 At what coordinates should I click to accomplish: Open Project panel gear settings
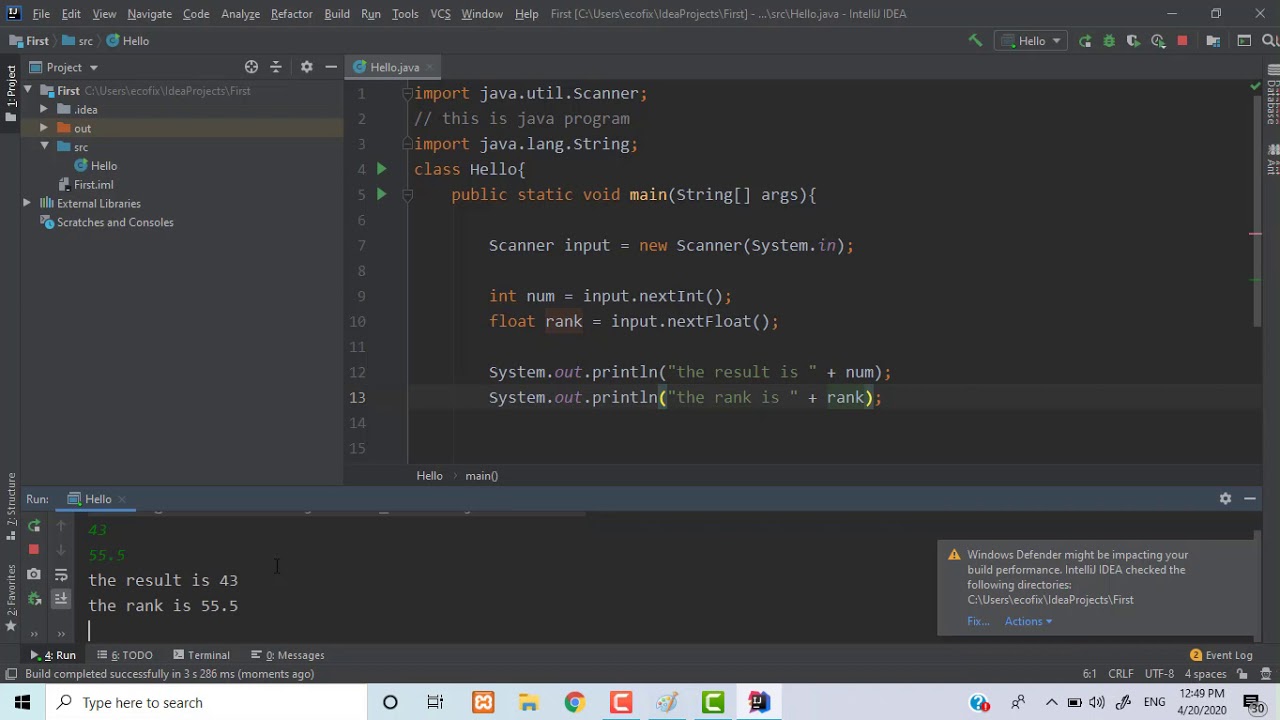pos(306,67)
